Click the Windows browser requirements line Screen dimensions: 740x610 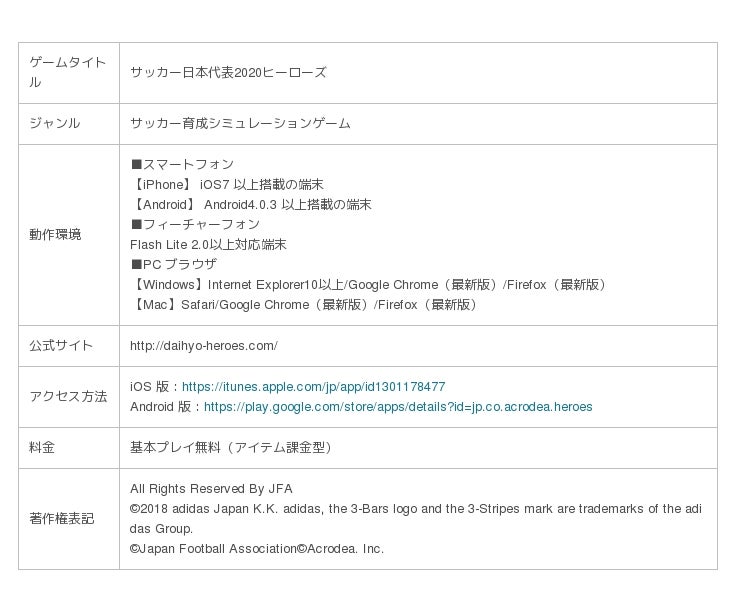click(x=369, y=285)
